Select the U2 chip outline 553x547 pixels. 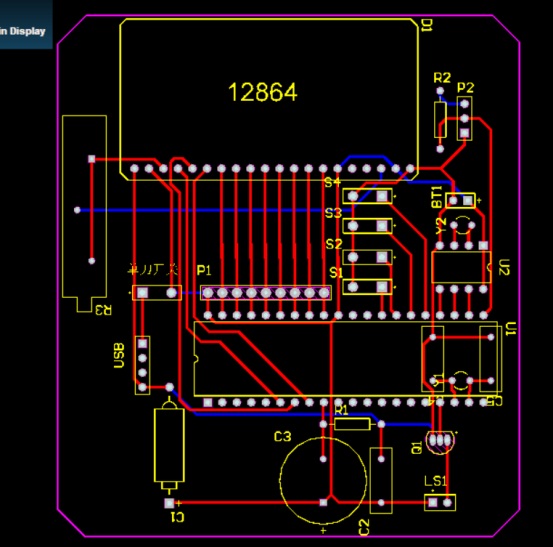(x=461, y=267)
